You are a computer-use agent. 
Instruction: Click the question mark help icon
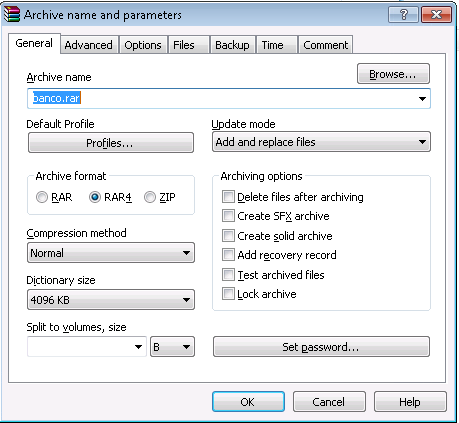point(403,15)
